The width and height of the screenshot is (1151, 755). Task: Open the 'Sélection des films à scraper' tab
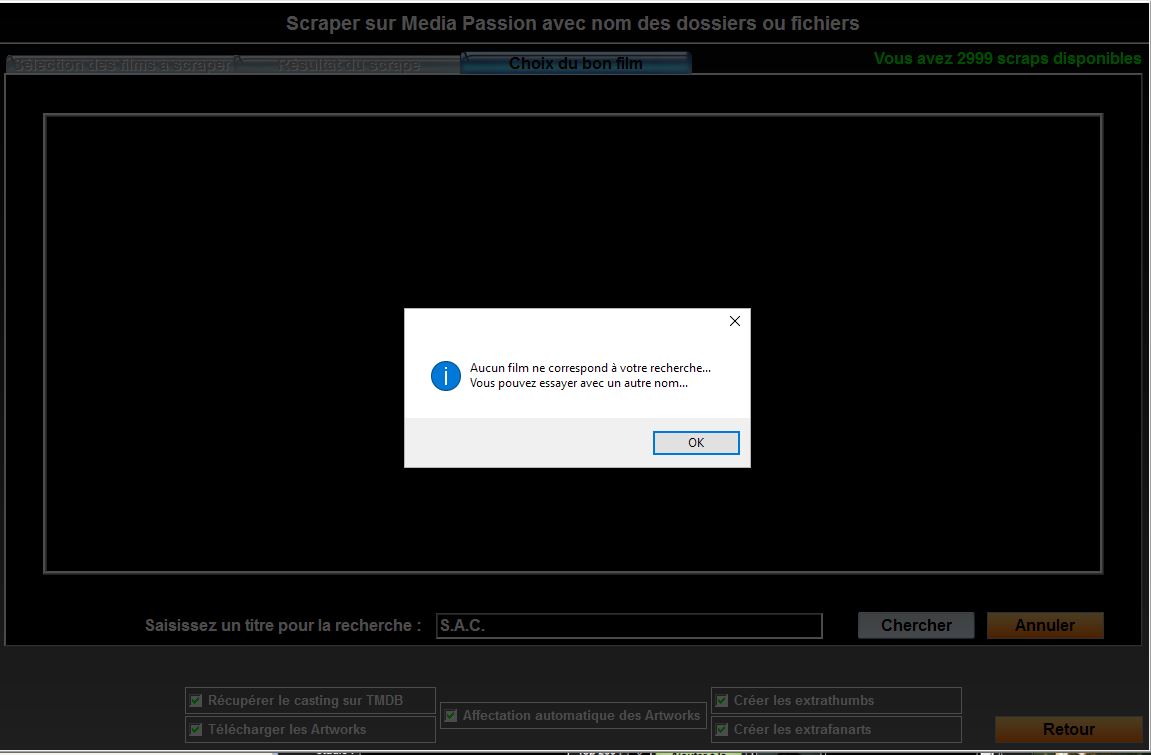(x=122, y=65)
